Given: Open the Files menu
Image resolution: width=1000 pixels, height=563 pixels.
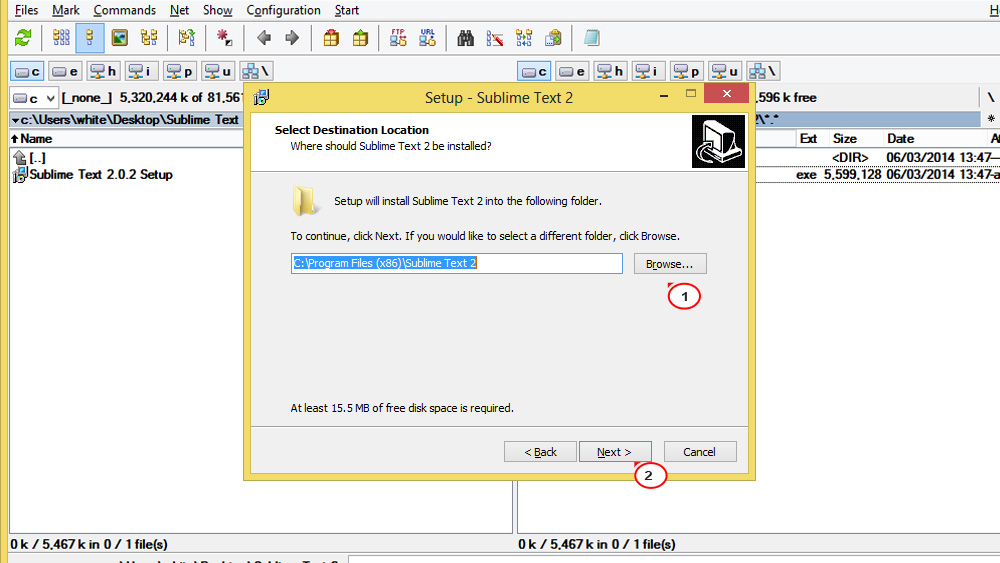Looking at the screenshot, I should click(x=26, y=10).
